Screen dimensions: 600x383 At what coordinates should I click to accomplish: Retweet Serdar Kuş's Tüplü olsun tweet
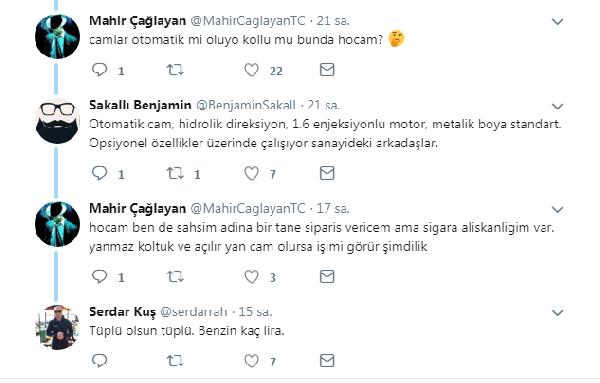click(175, 360)
